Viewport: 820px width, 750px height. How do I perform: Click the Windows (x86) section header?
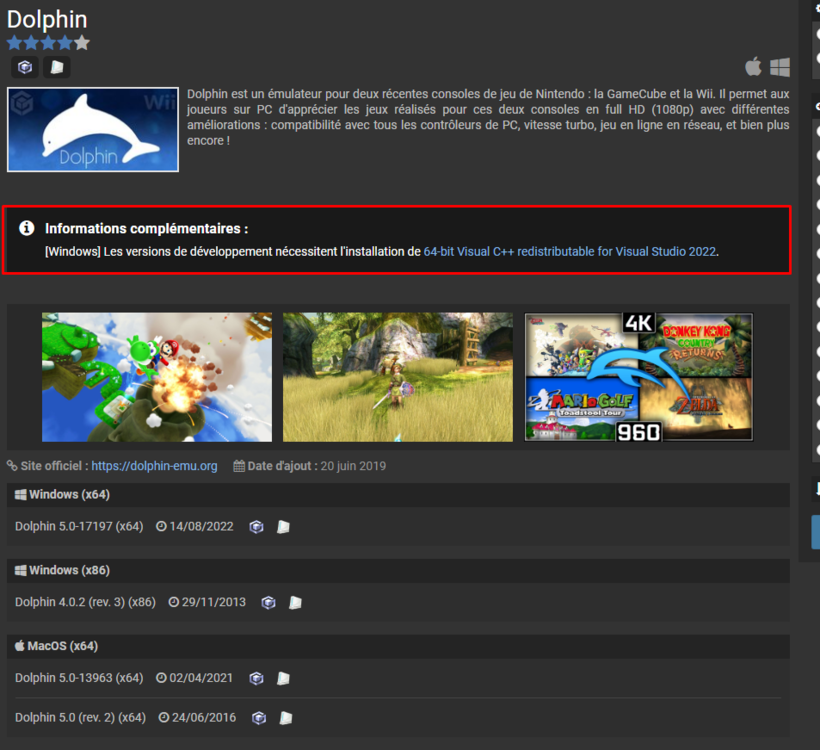[x=62, y=570]
